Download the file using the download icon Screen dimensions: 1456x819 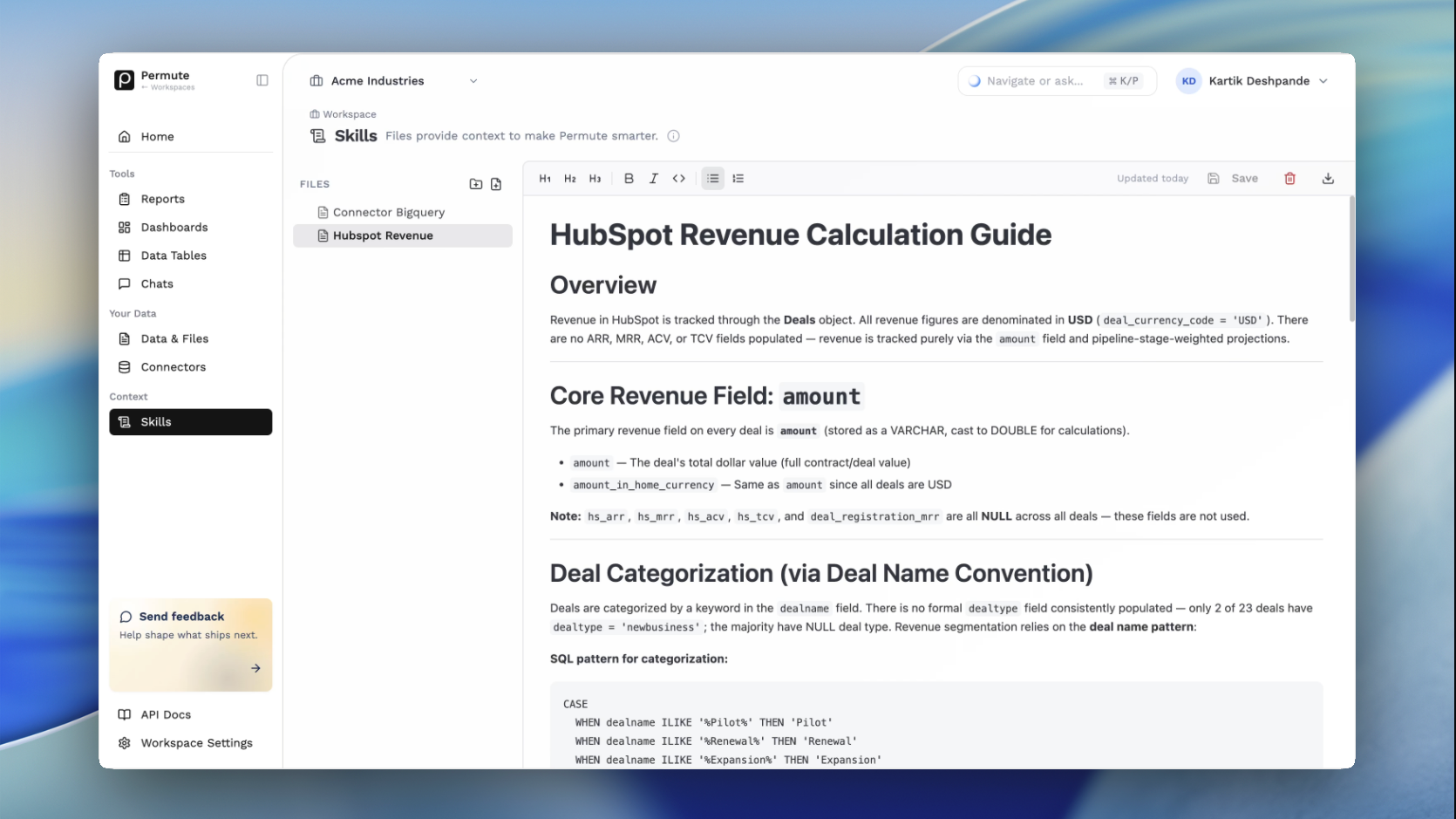(x=1328, y=179)
